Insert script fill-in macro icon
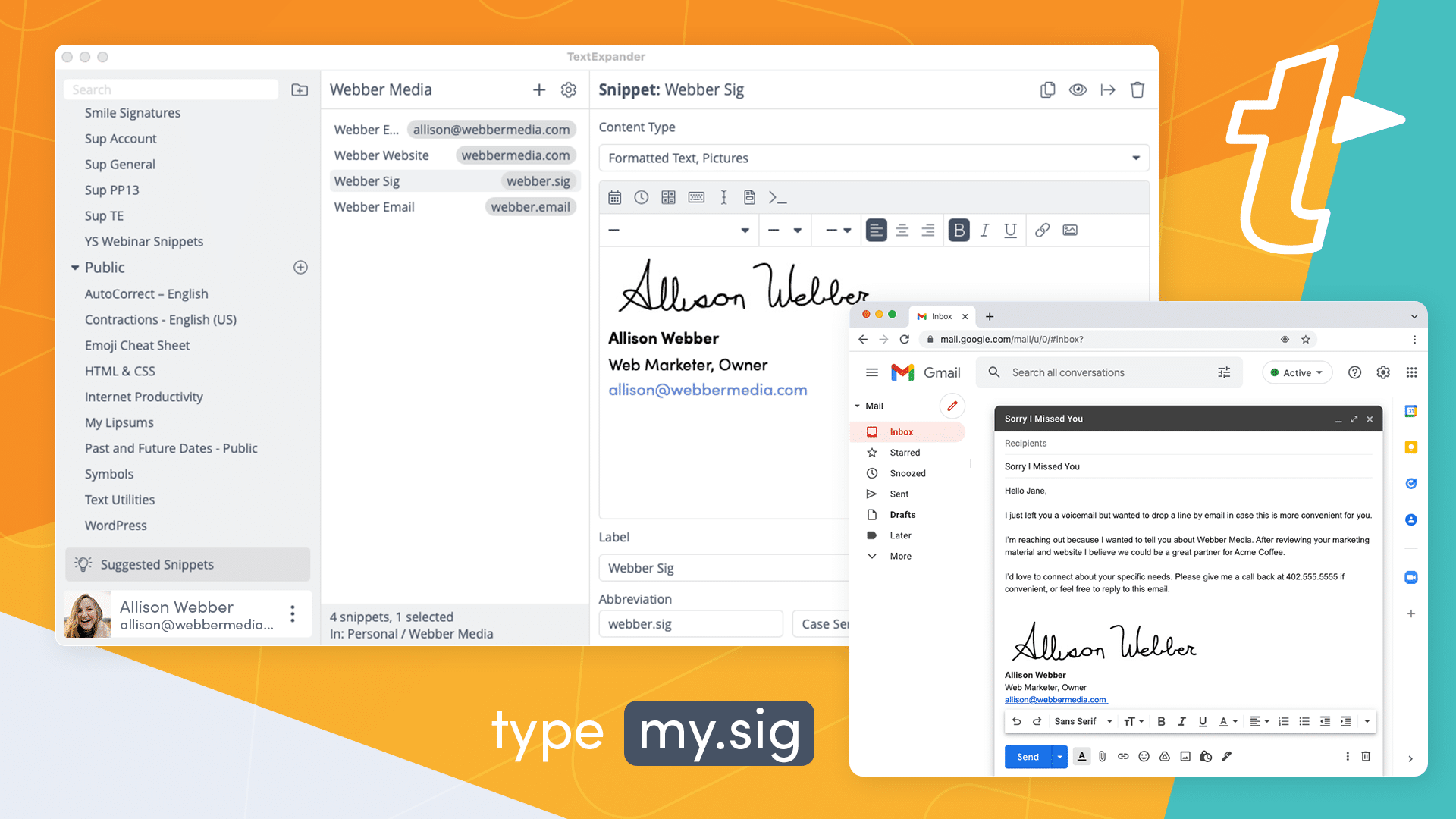1456x819 pixels. coord(777,197)
